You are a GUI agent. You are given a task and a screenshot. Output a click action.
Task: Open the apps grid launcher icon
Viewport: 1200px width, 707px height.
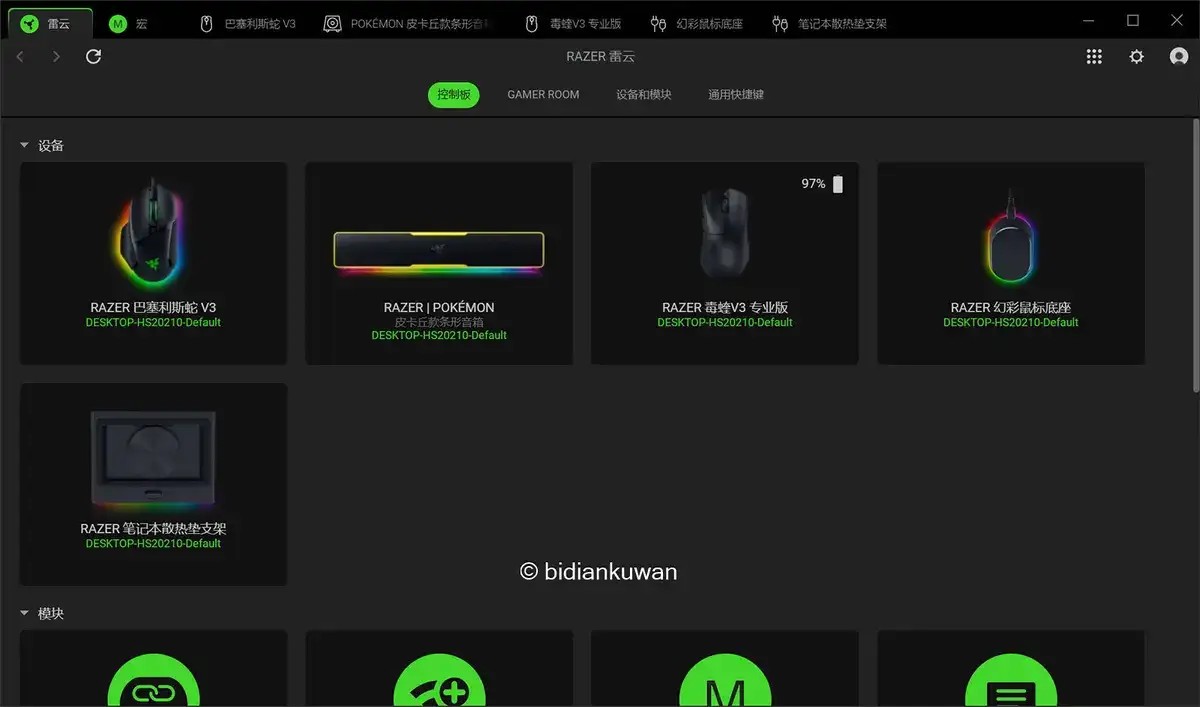(1094, 57)
